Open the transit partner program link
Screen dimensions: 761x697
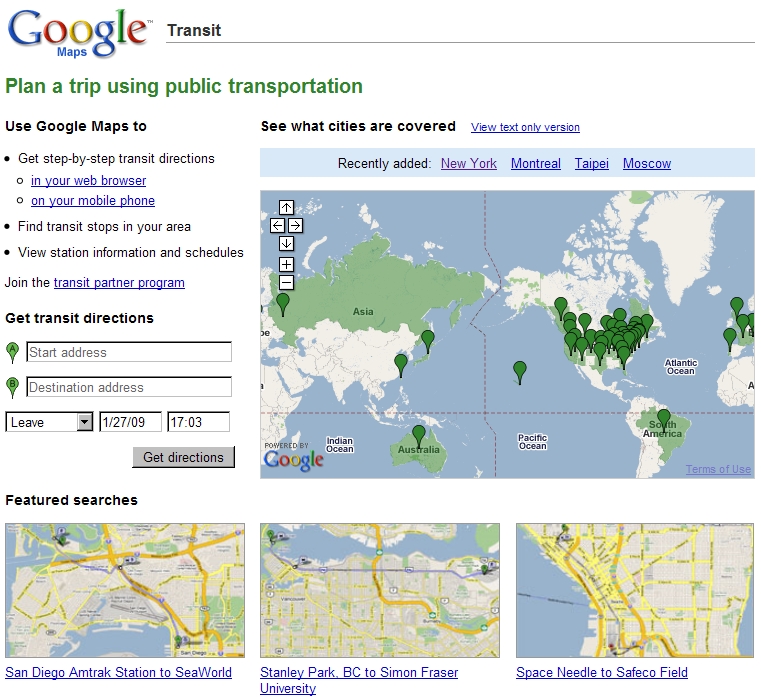click(x=119, y=282)
